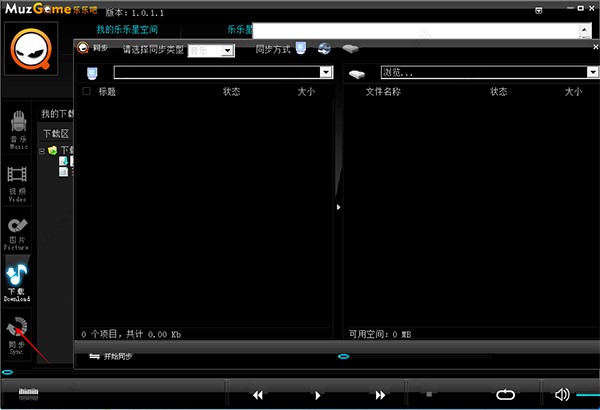Open the 浏览... destination dropdown

point(490,72)
